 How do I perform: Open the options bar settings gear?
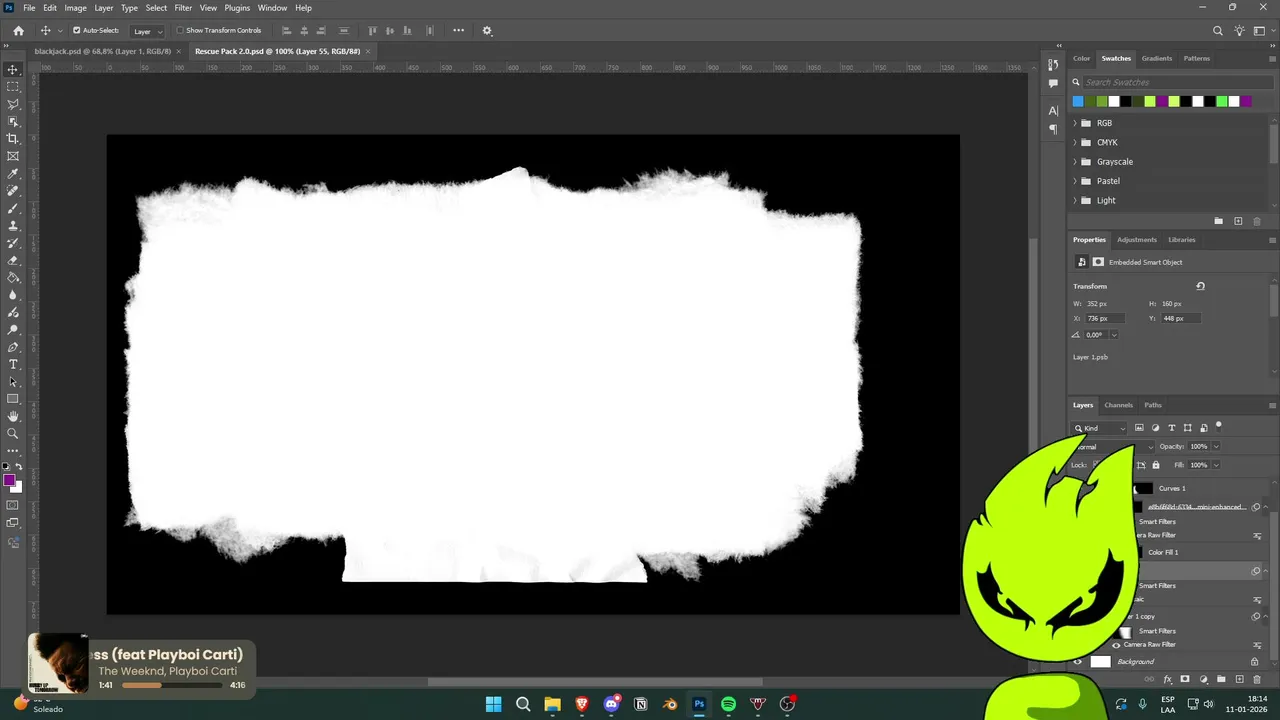click(x=487, y=31)
